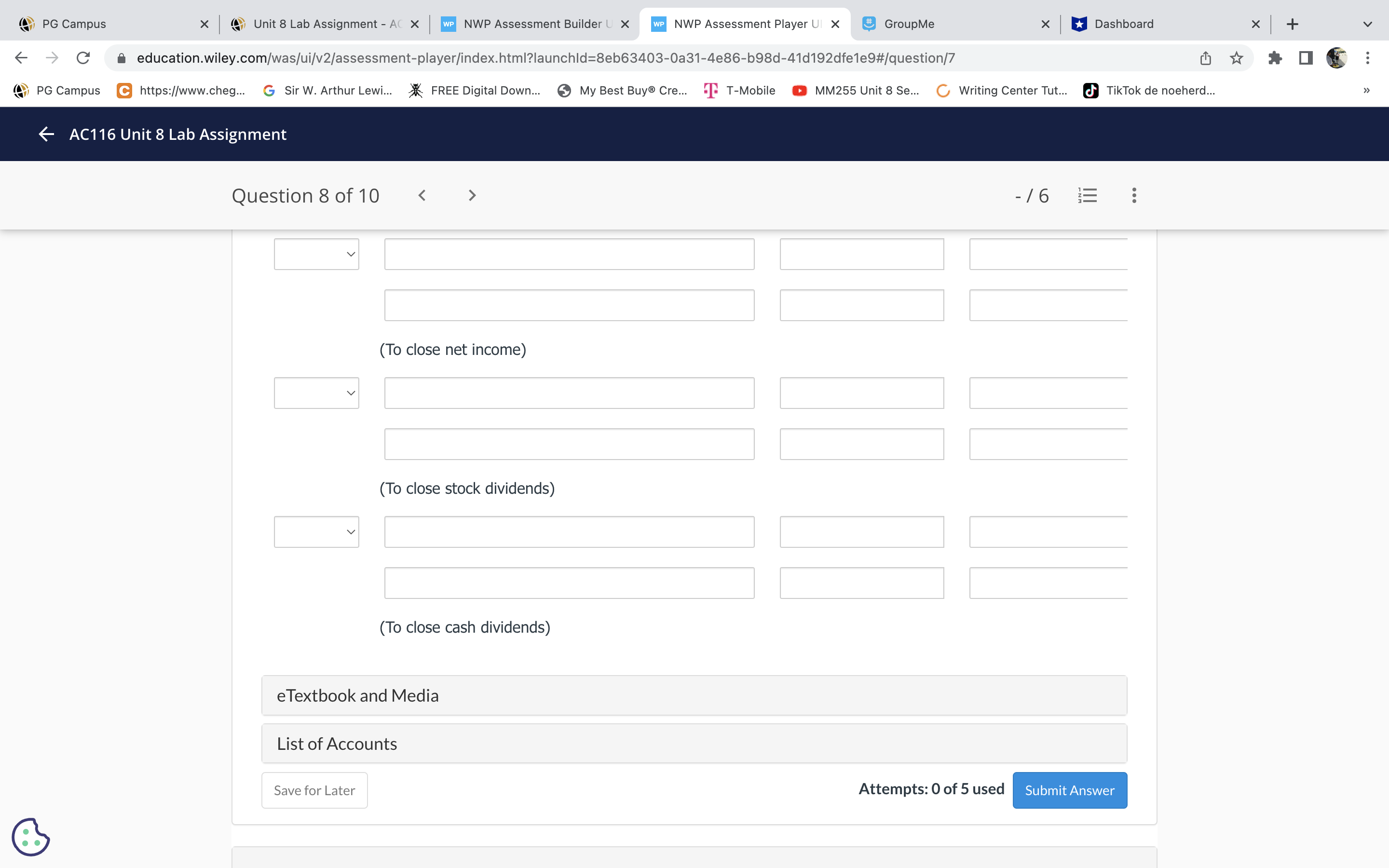The width and height of the screenshot is (1389, 868).
Task: Open the three-dot question options menu
Action: tap(1133, 196)
